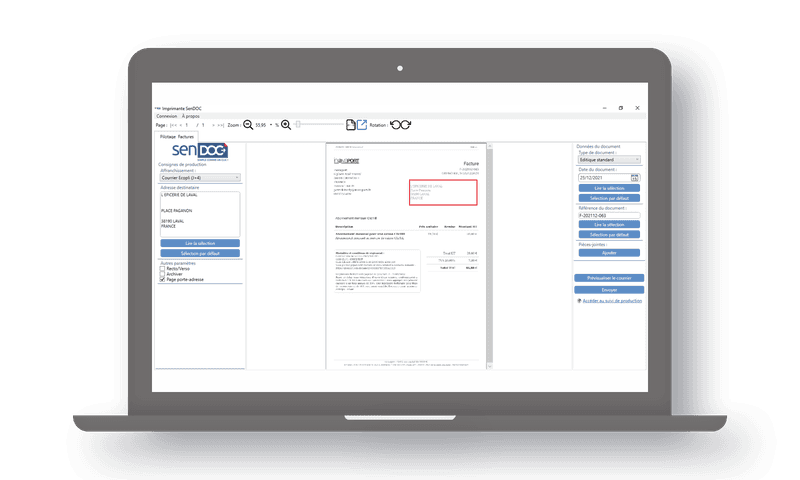The width and height of the screenshot is (800, 480).
Task: Click the zoom percentage value field
Action: click(x=261, y=125)
